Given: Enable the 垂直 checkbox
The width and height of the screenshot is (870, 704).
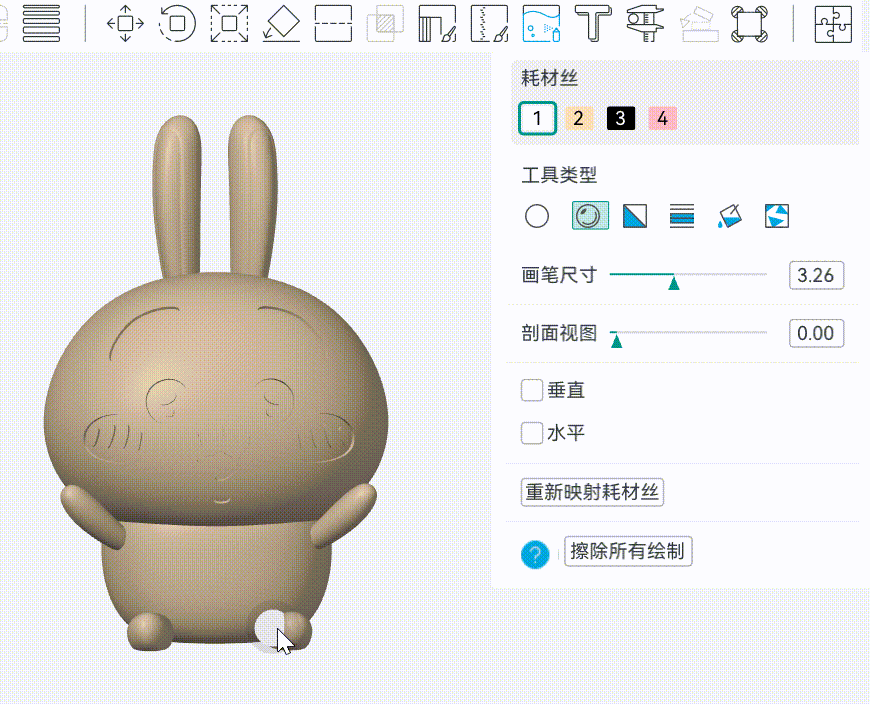Looking at the screenshot, I should [x=532, y=390].
